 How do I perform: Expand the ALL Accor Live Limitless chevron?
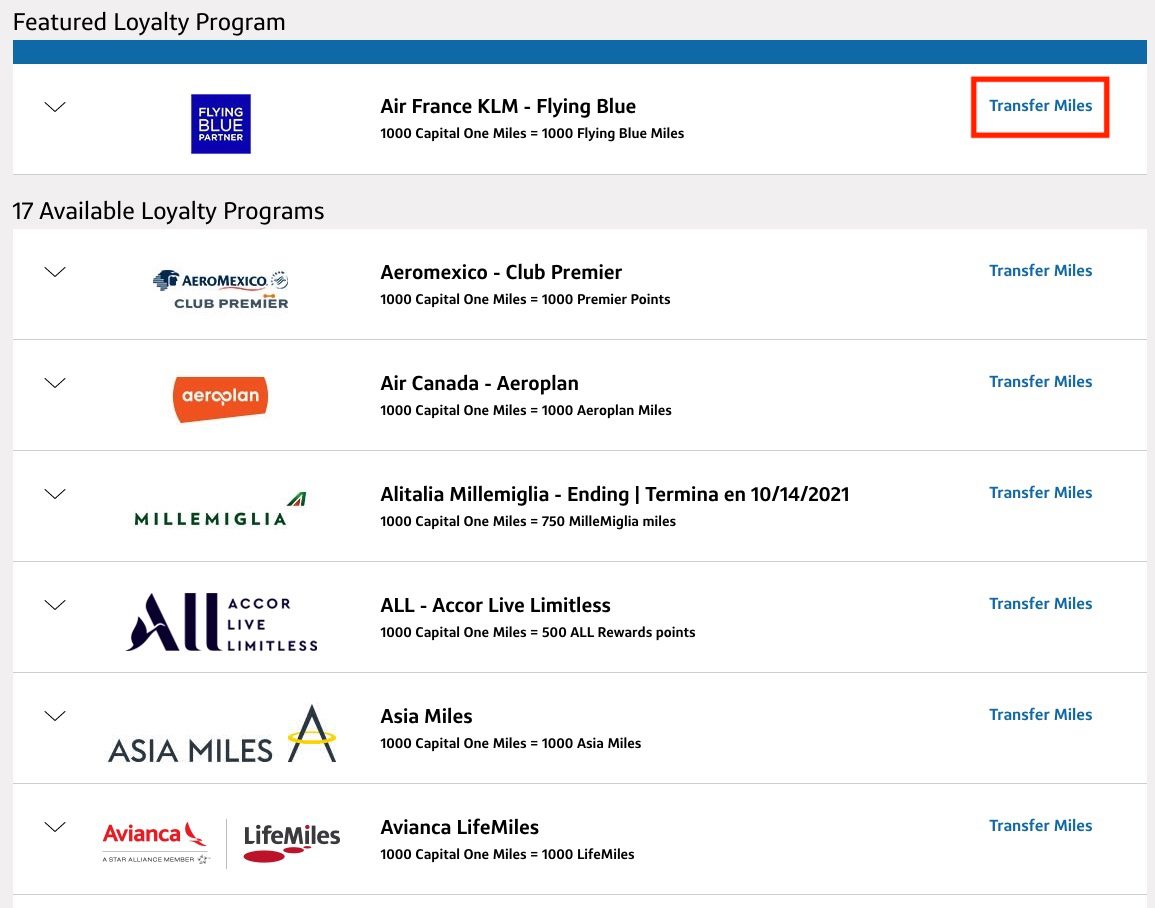55,605
